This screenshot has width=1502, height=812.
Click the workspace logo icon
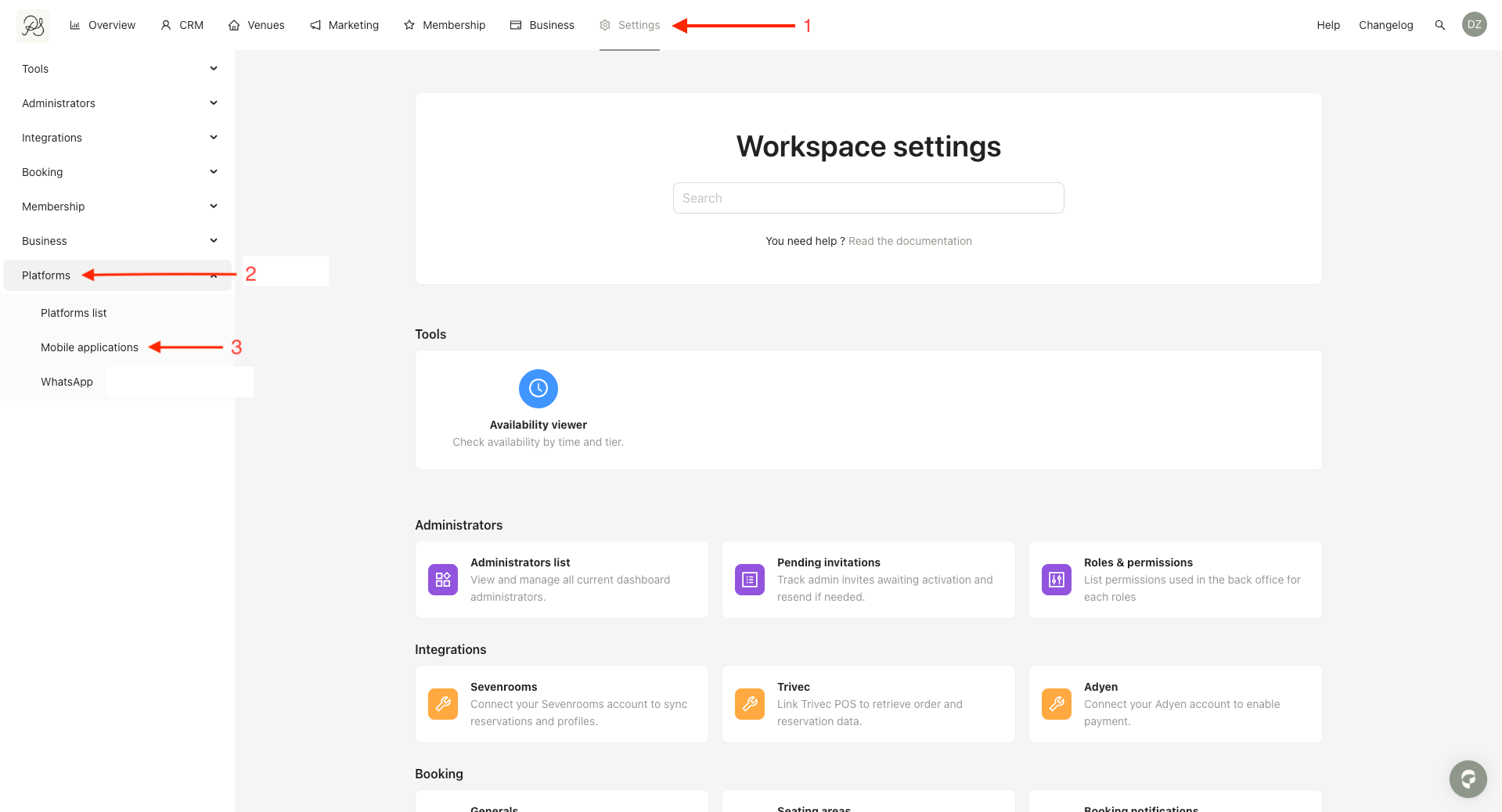[33, 26]
